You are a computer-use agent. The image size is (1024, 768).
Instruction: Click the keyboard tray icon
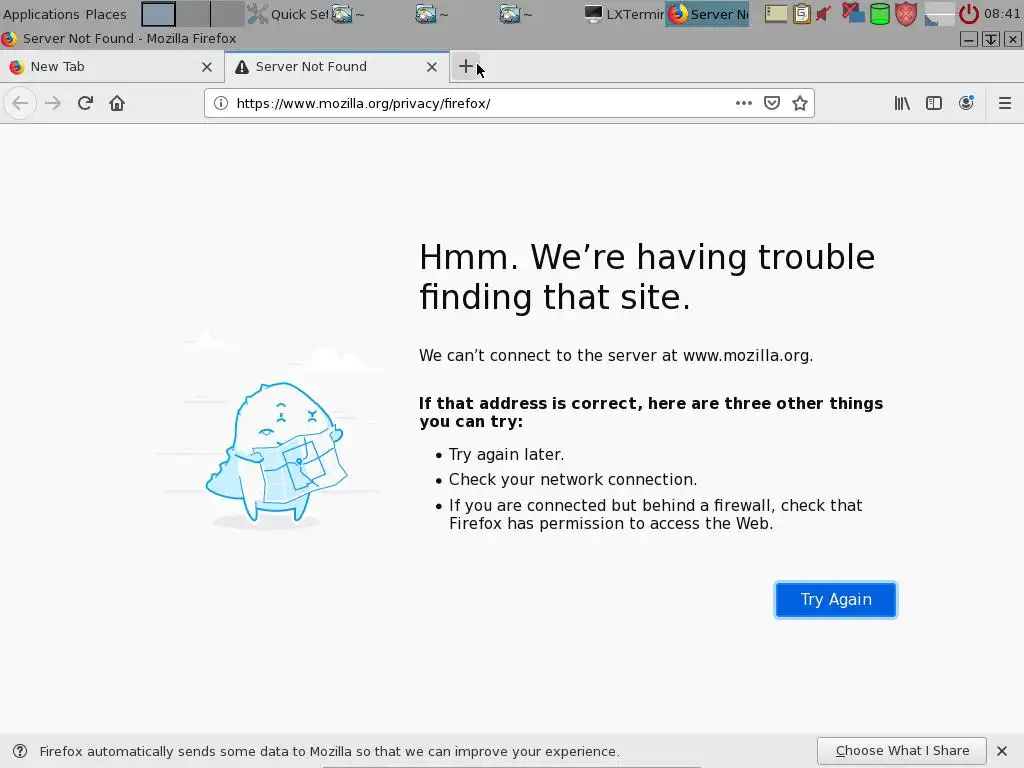pos(776,14)
